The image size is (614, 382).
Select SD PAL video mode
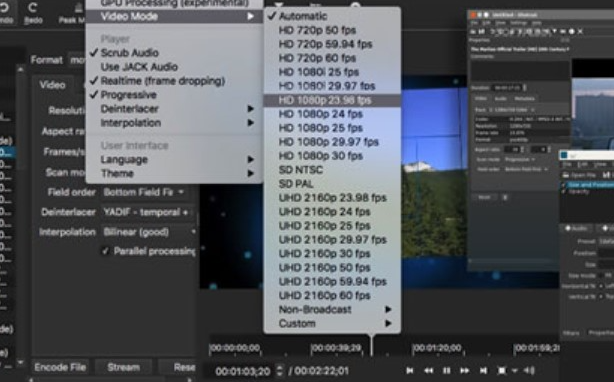pos(332,184)
